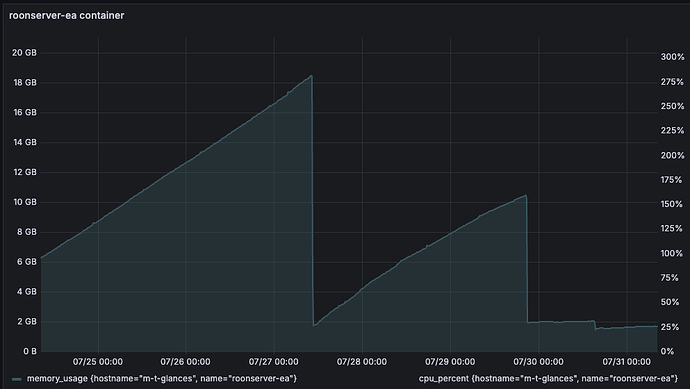
Task: Click the lowest point after the first memory drop
Action: coord(314,325)
